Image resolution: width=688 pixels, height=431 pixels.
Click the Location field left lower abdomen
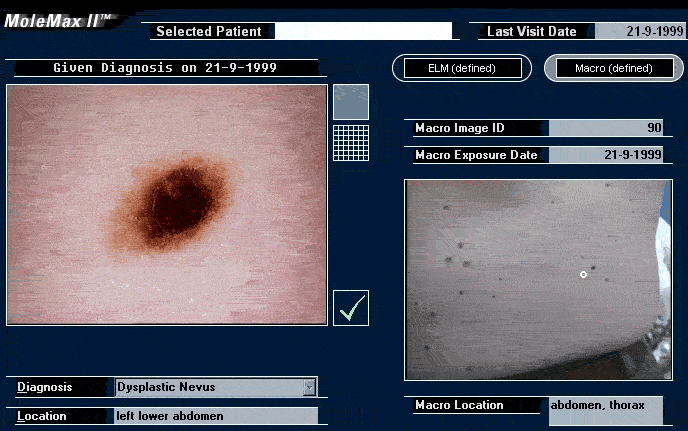click(216, 416)
